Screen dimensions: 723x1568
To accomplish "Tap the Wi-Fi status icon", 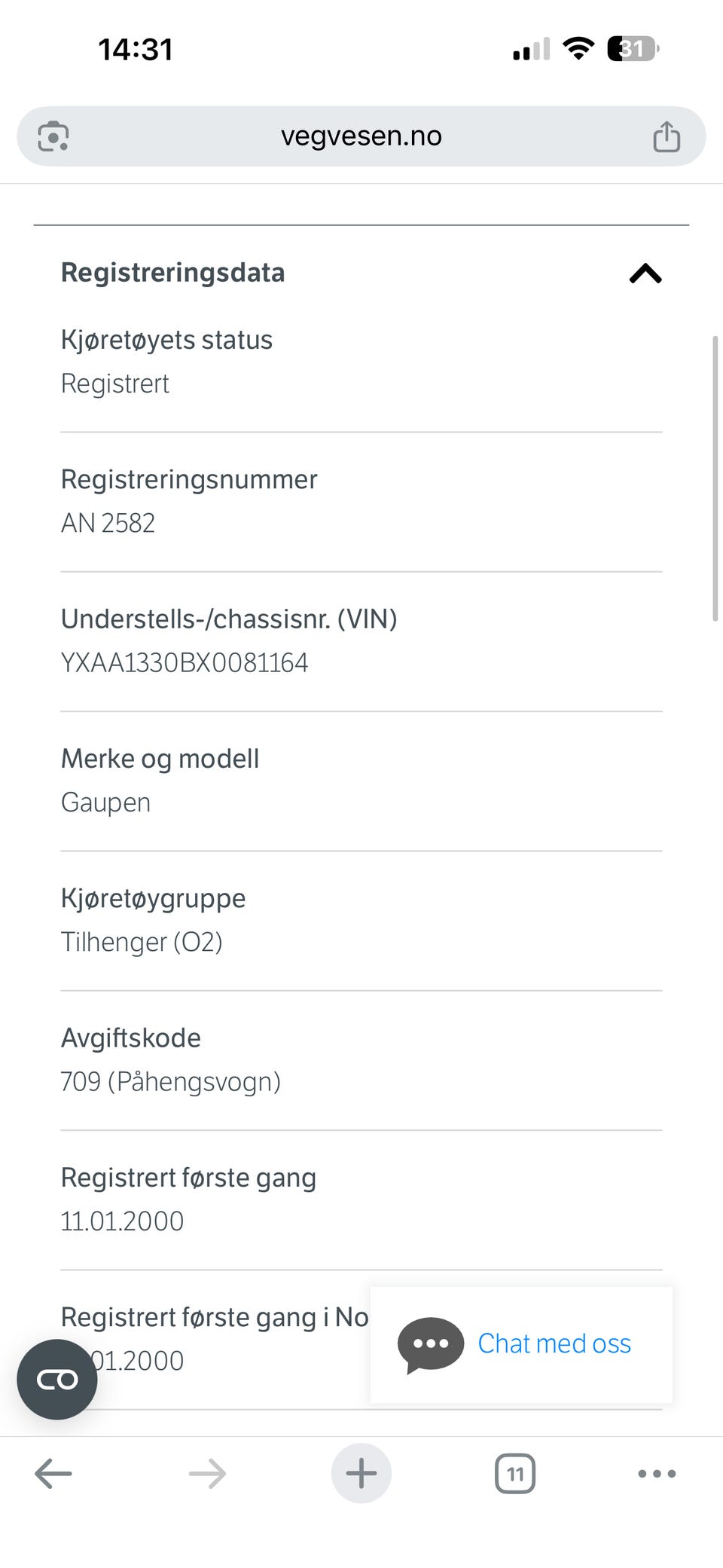I will click(x=578, y=49).
